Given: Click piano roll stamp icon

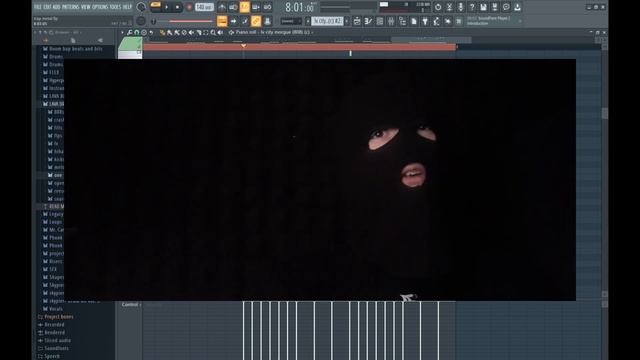Looking at the screenshot, I should [144, 32].
